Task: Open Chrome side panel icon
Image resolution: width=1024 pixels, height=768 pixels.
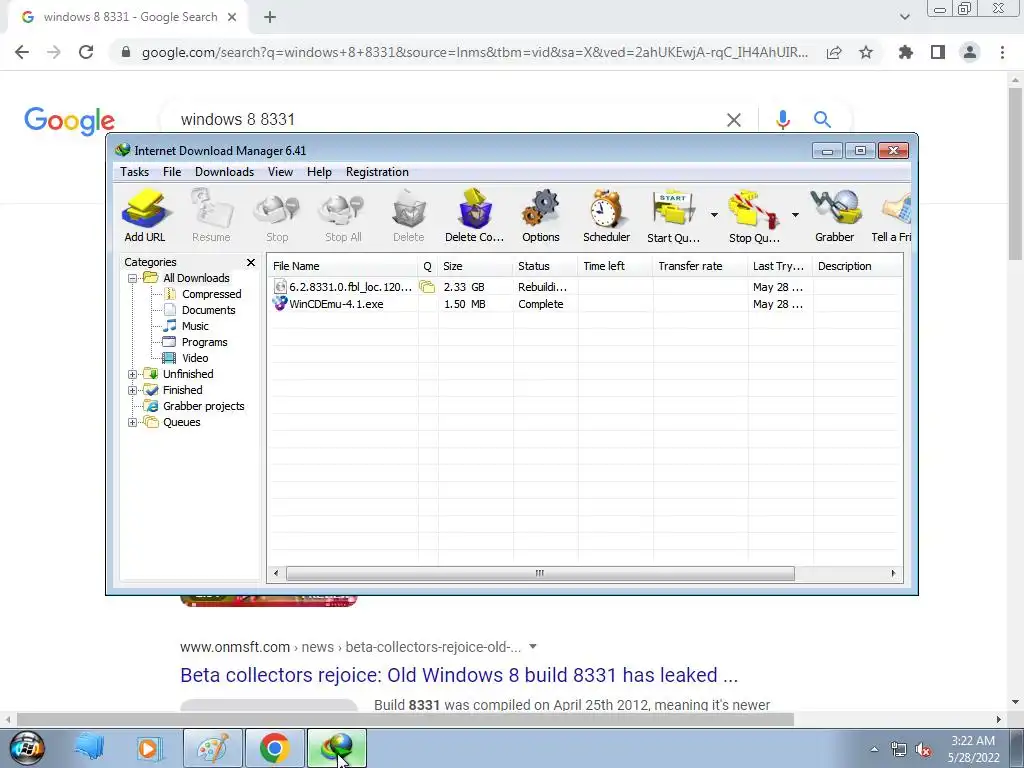Action: (938, 52)
